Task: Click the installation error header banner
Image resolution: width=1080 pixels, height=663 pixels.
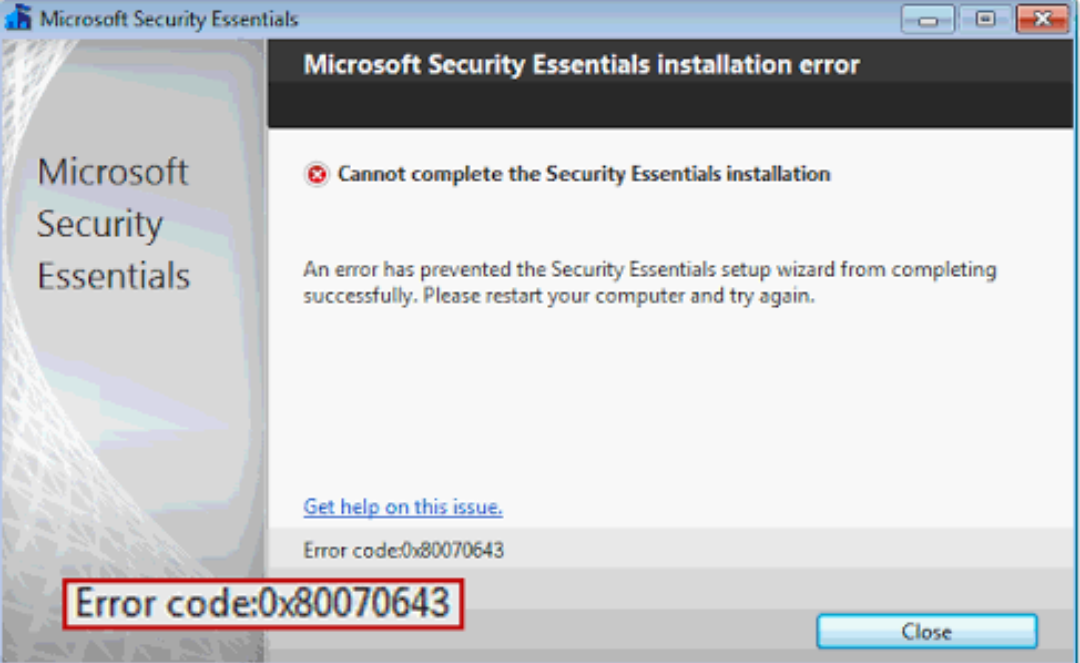Action: click(x=580, y=64)
